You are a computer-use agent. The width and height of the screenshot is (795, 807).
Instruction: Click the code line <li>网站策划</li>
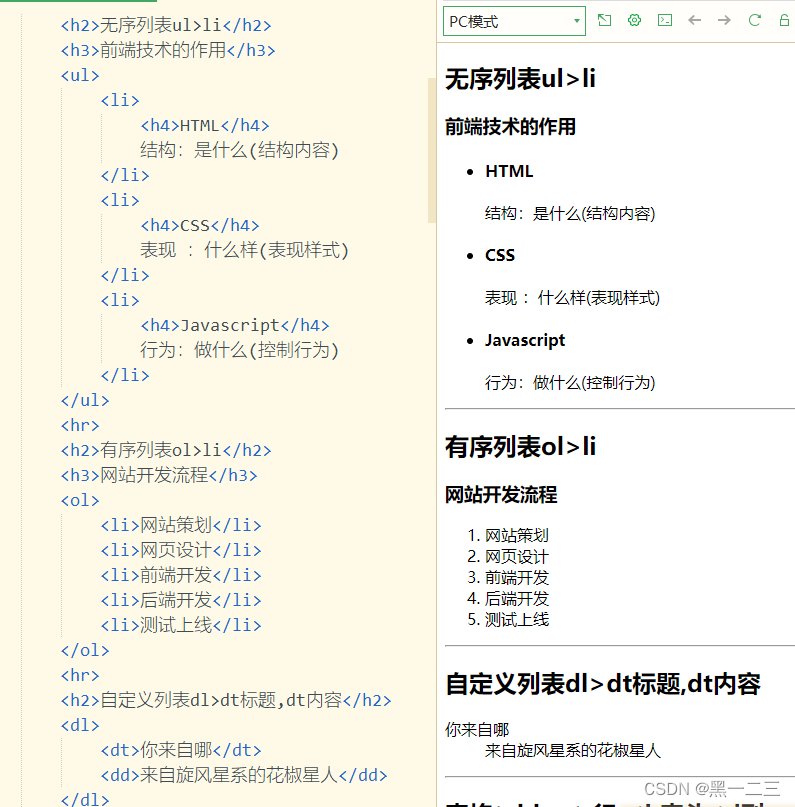point(181,525)
